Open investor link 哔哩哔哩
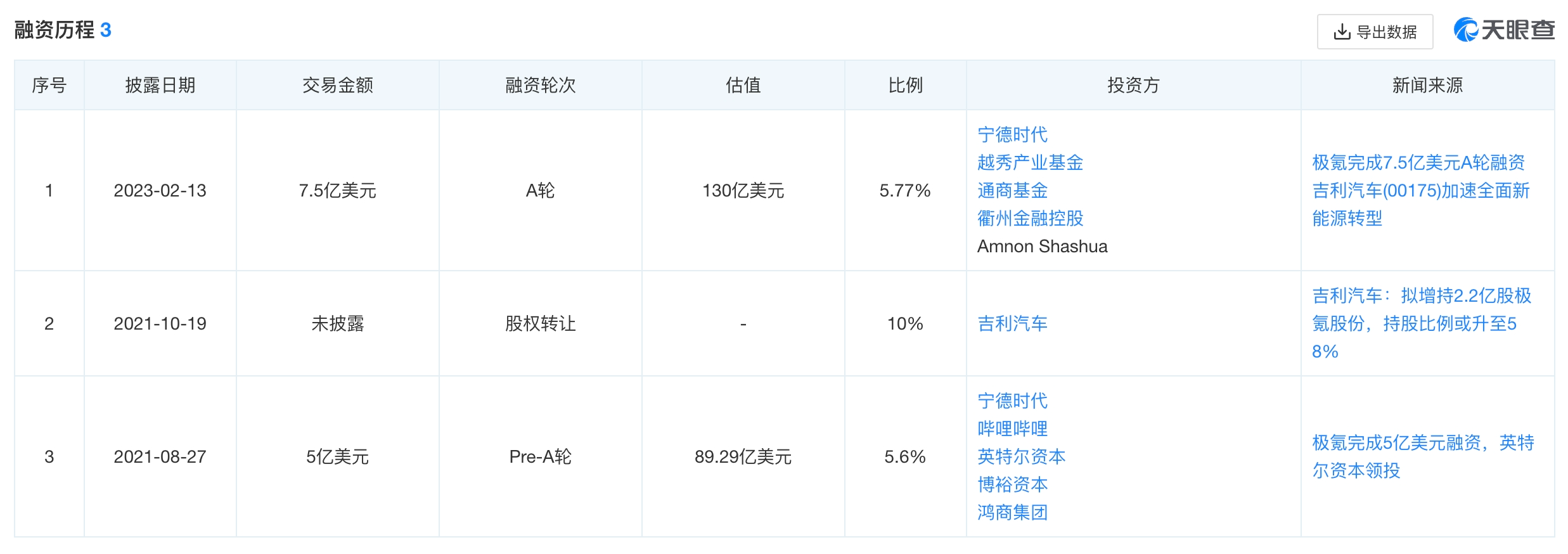Image resolution: width=1568 pixels, height=554 pixels. click(x=1012, y=428)
